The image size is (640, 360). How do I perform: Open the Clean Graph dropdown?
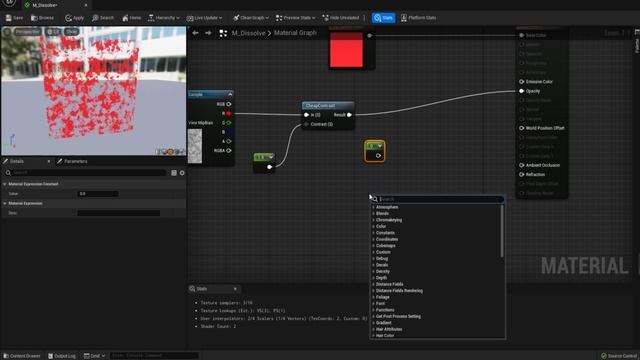[x=251, y=18]
